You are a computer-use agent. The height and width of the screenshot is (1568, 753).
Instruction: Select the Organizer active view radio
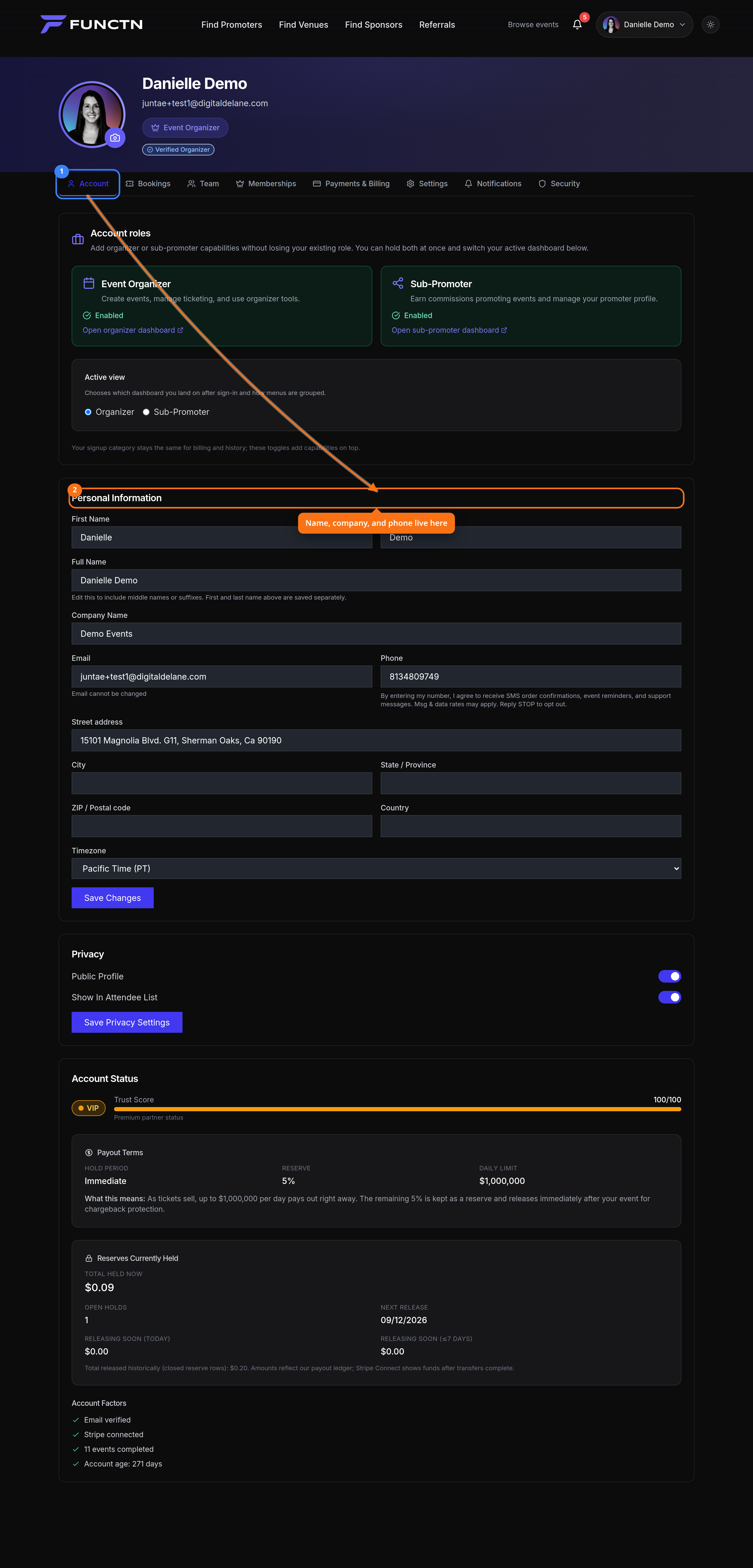88,412
